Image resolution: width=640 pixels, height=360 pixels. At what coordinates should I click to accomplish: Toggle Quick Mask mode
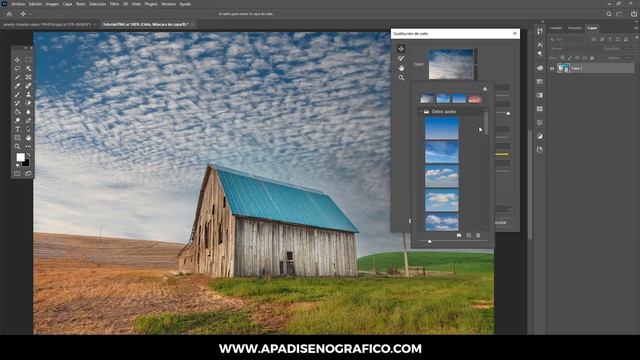[17, 173]
